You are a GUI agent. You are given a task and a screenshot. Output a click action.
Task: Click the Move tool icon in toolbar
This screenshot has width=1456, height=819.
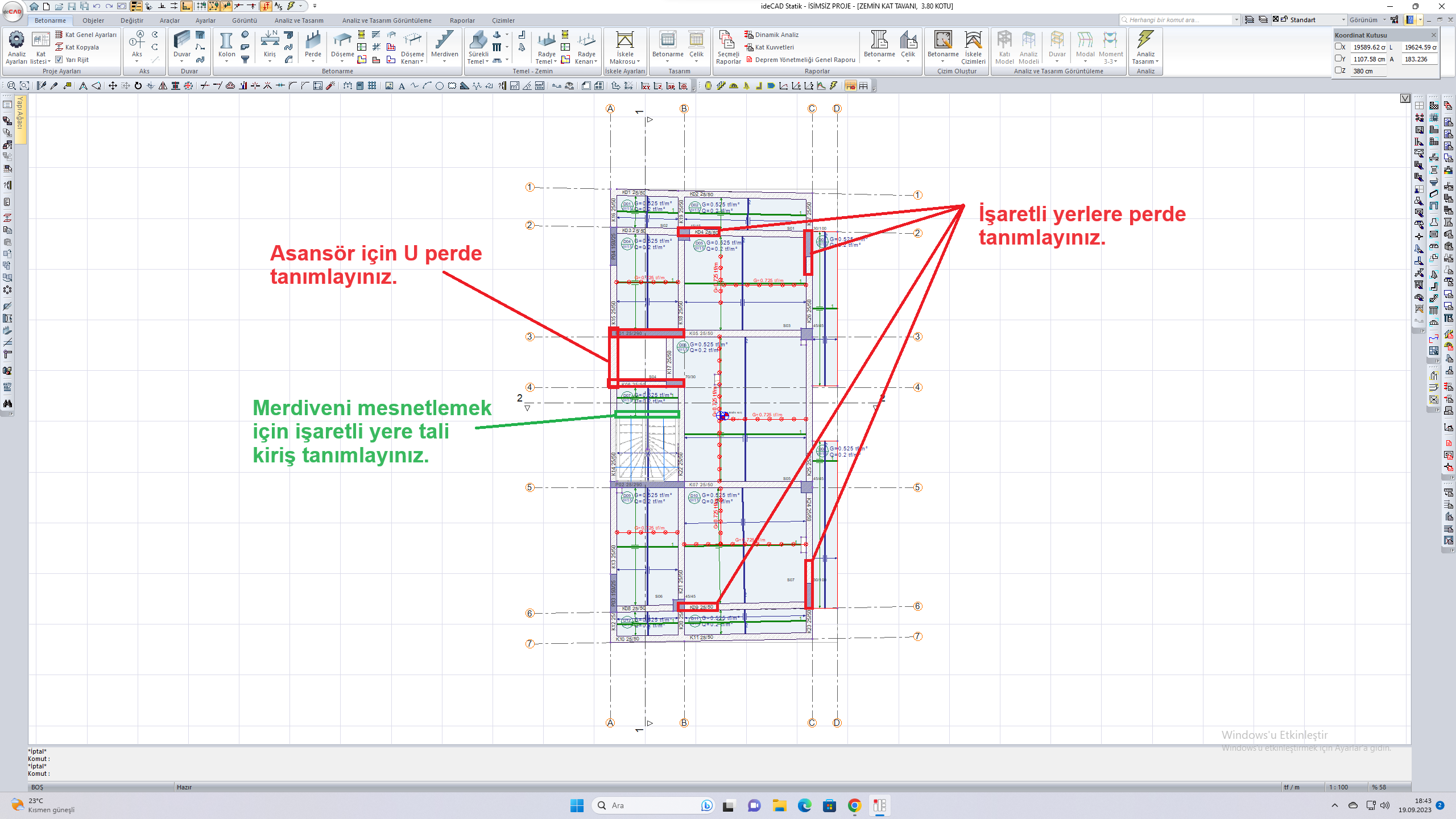(x=113, y=86)
